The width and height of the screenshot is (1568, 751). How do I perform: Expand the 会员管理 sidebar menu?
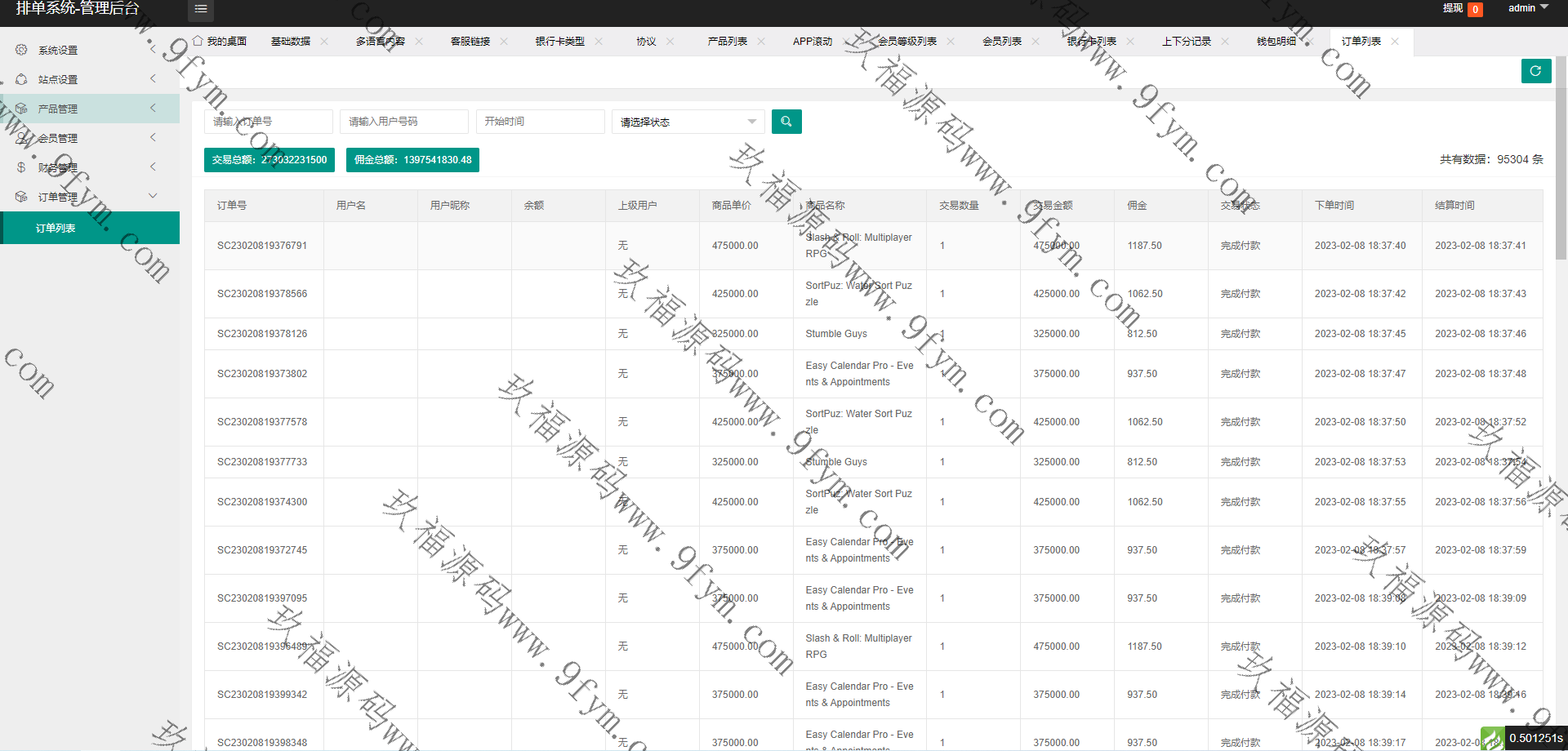(153, 138)
